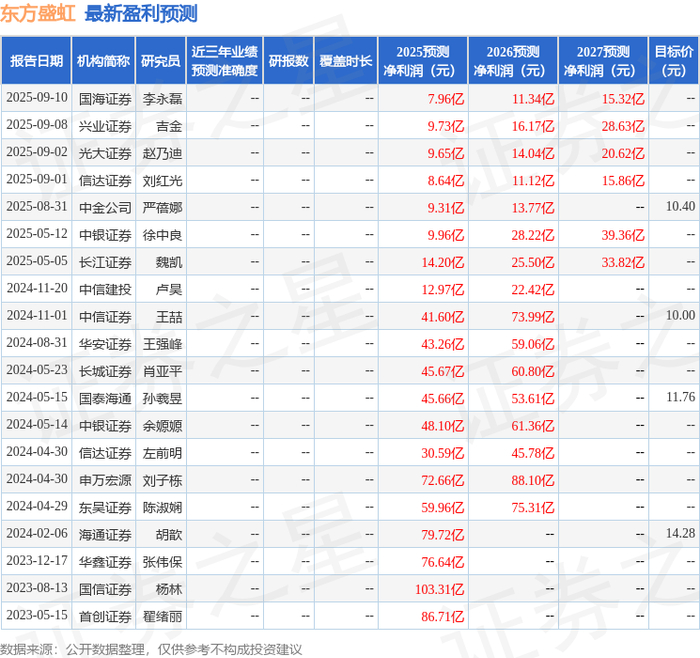Click institution 中金公司
Screen dimensions: 700x658
[x=105, y=208]
